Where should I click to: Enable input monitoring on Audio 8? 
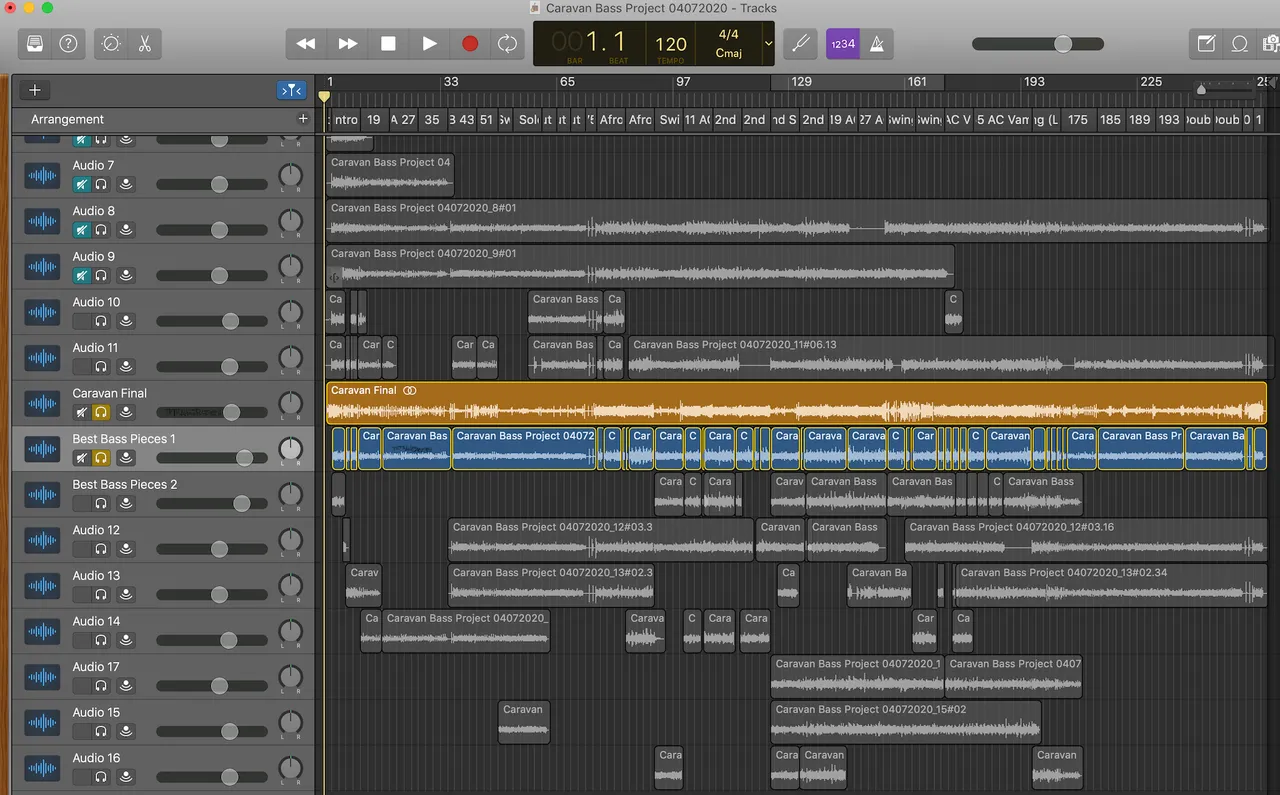pyautogui.click(x=126, y=230)
